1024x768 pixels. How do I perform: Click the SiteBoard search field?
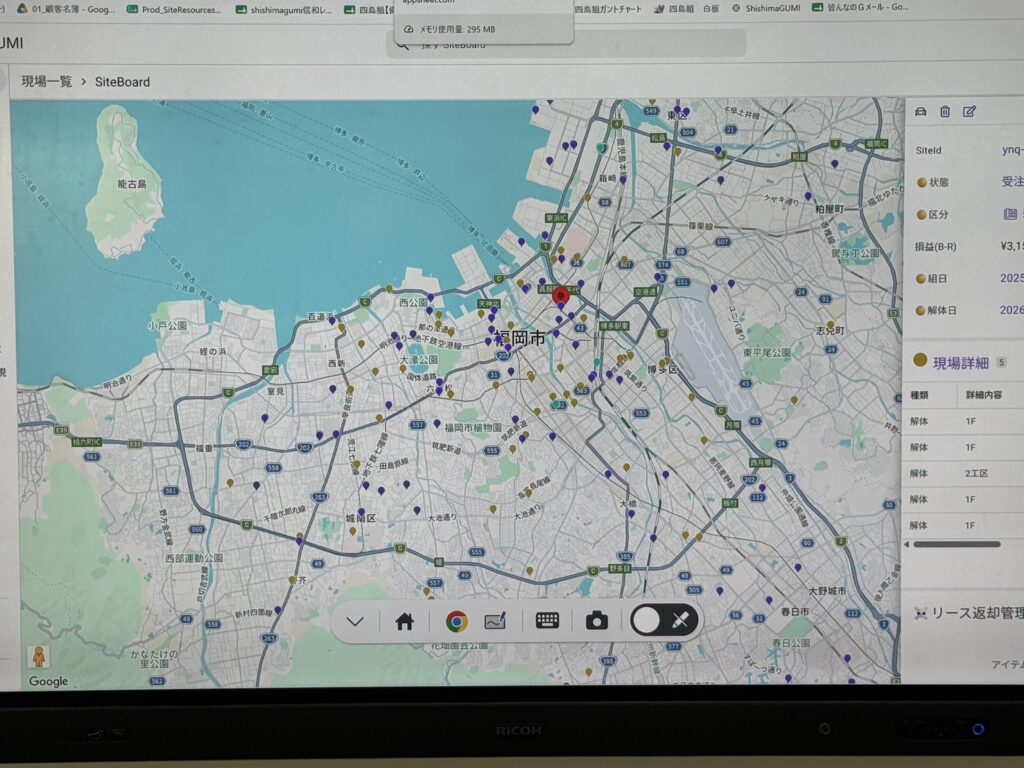tap(566, 44)
